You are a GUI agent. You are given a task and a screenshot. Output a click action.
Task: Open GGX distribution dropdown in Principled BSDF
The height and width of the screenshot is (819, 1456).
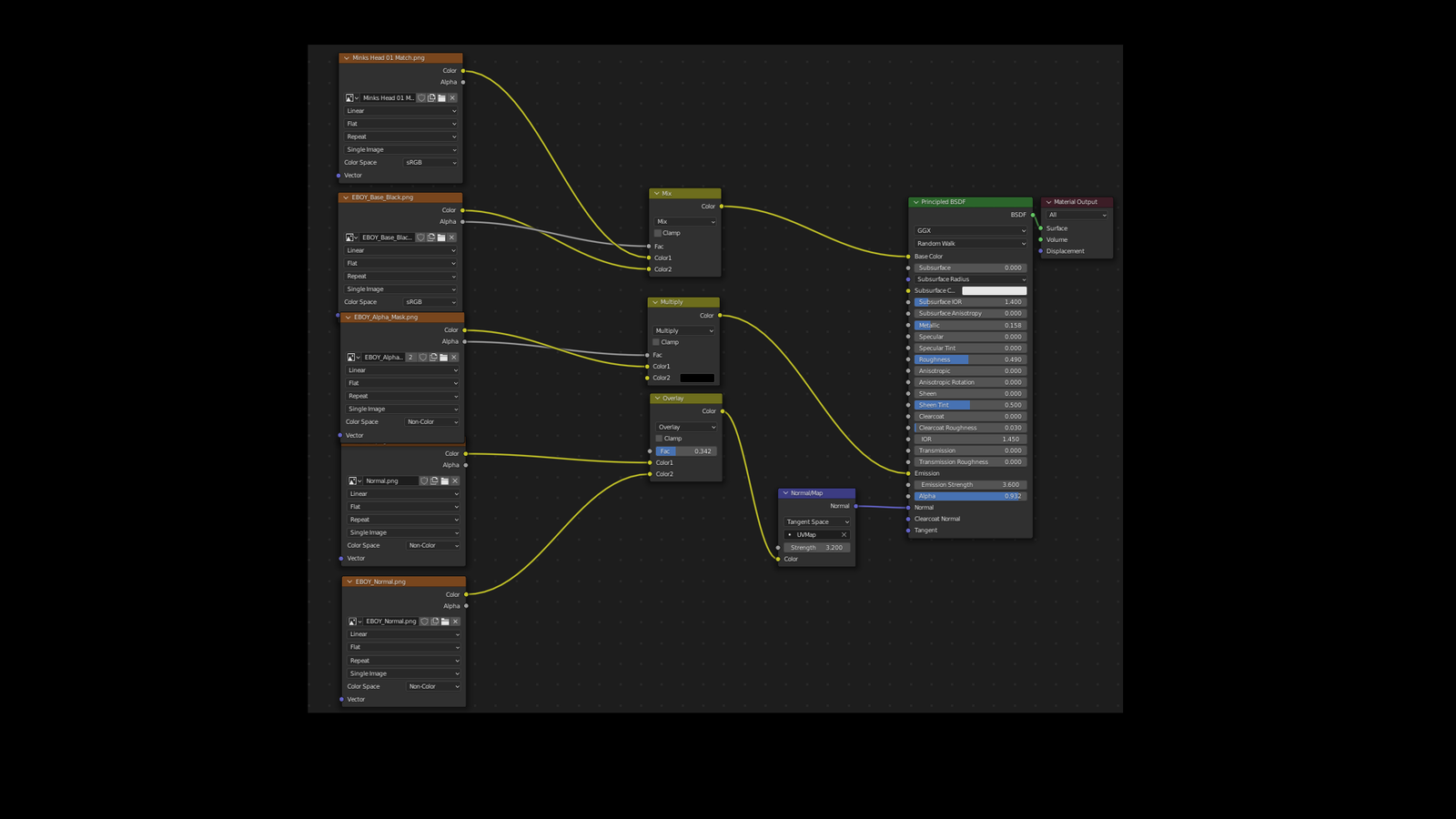click(x=970, y=231)
